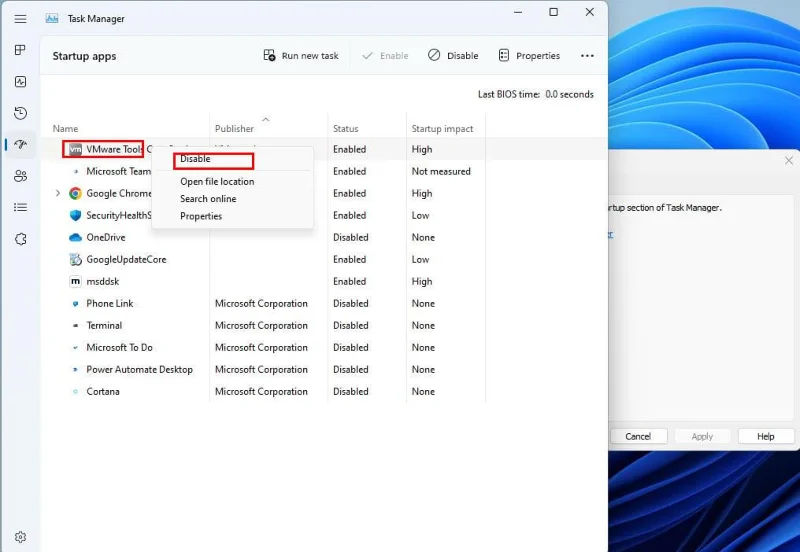The image size is (800, 552).
Task: Click the Cortana row icon
Action: click(76, 392)
